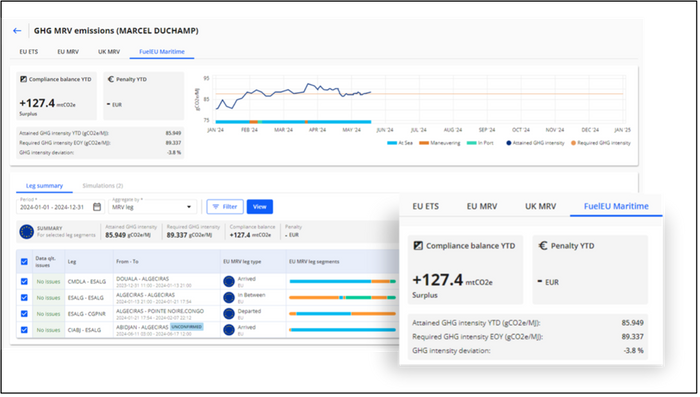The width and height of the screenshot is (700, 397).
Task: Click enlarged Compliance balance icon in popup
Action: coord(418,246)
